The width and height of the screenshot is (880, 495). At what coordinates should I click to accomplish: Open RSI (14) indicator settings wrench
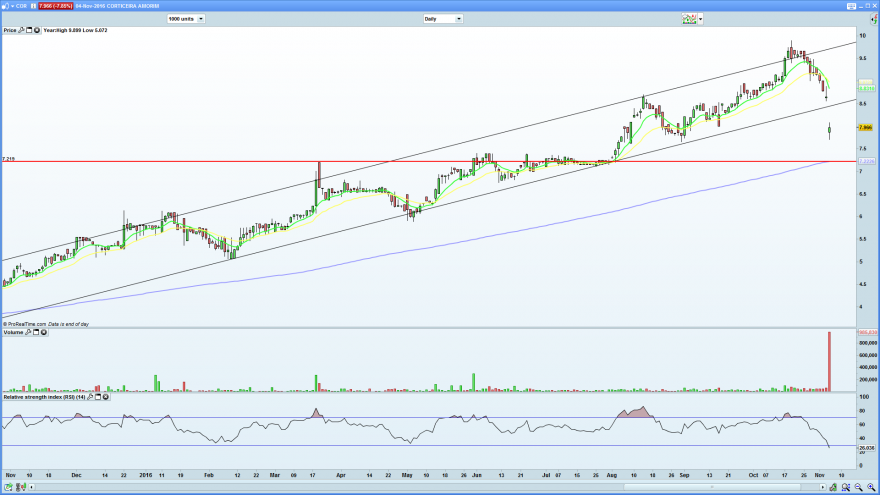tap(90, 397)
